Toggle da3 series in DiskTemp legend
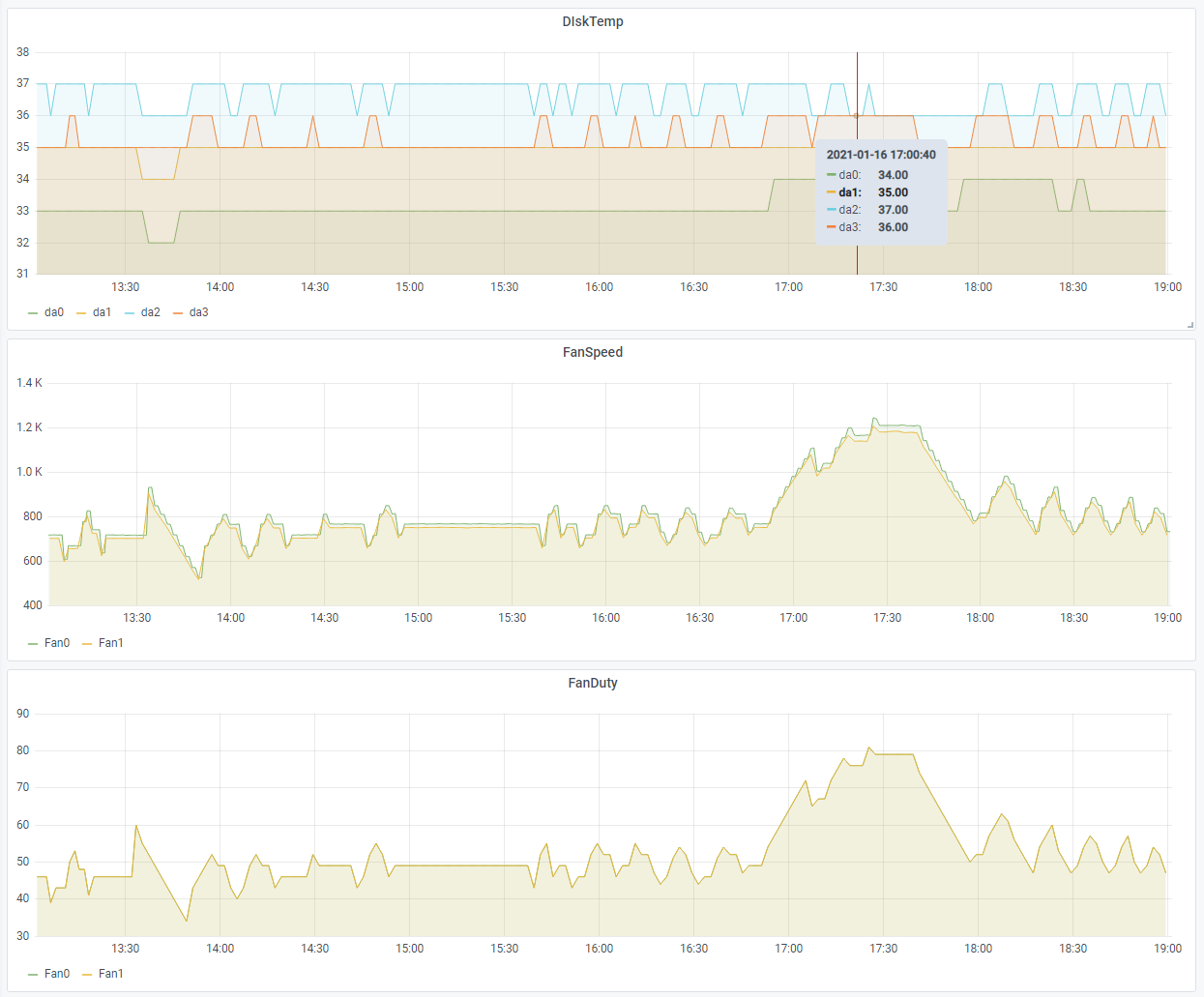 [198, 312]
